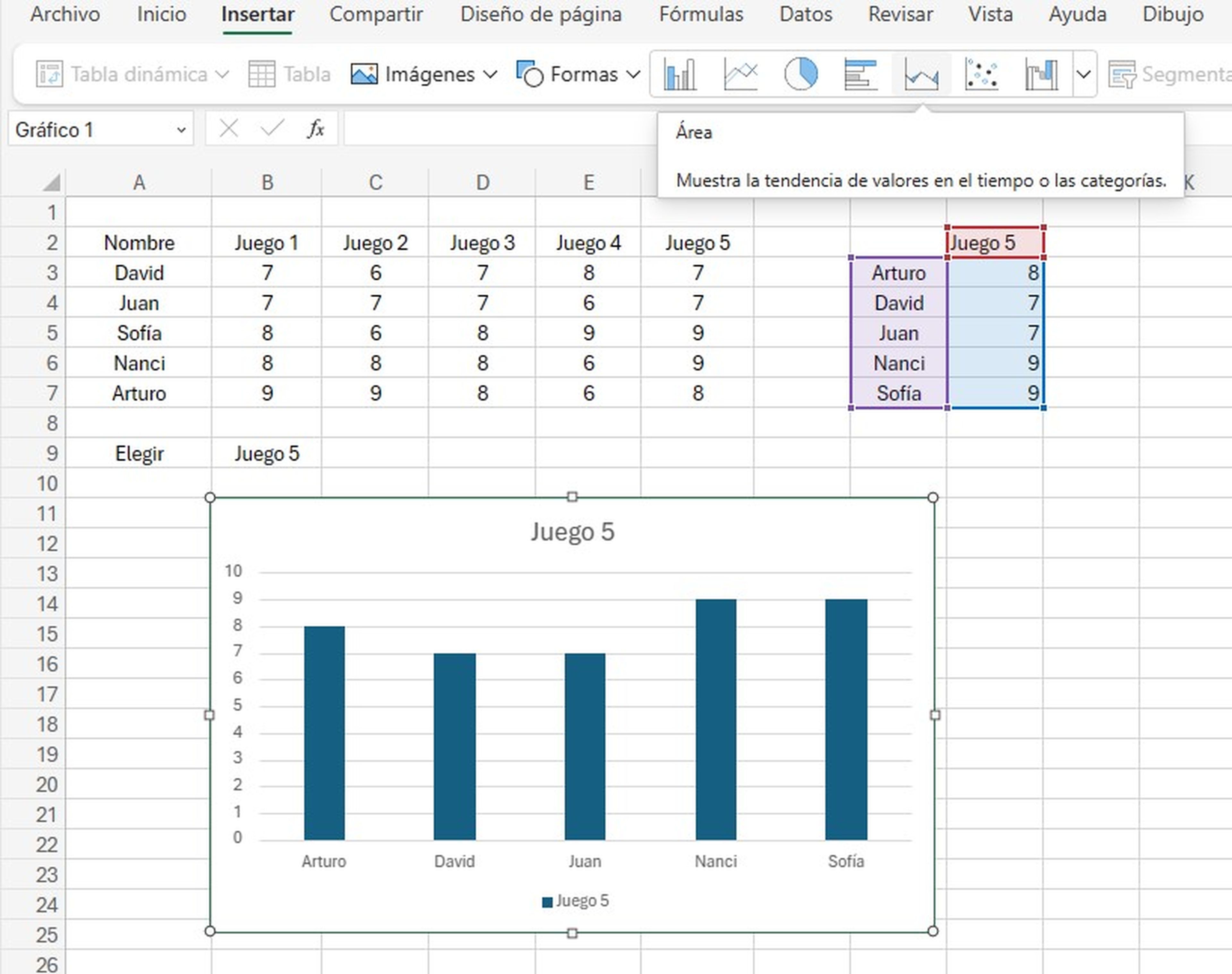
Task: Expand more chart types dropdown
Action: tap(1084, 74)
